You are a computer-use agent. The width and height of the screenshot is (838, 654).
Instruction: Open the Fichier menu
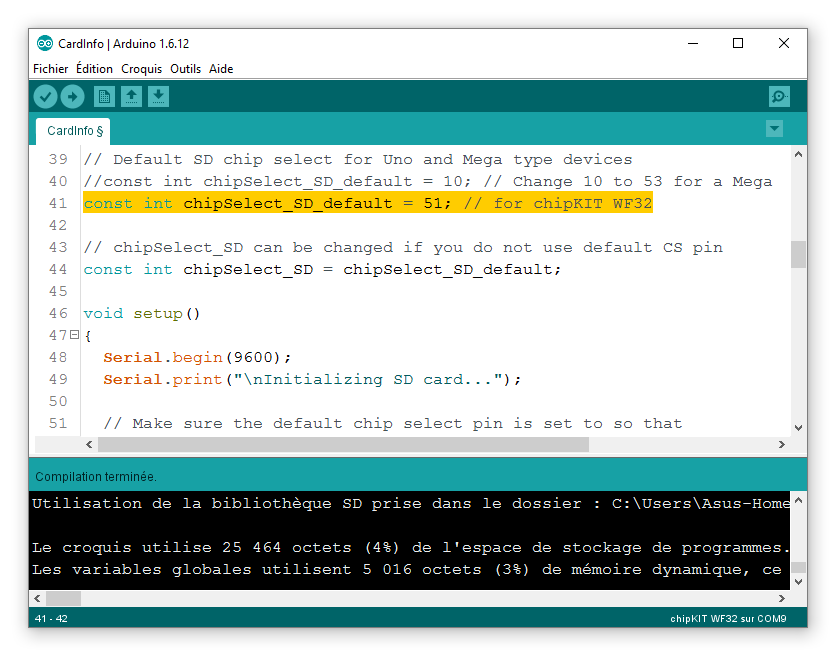[x=51, y=69]
